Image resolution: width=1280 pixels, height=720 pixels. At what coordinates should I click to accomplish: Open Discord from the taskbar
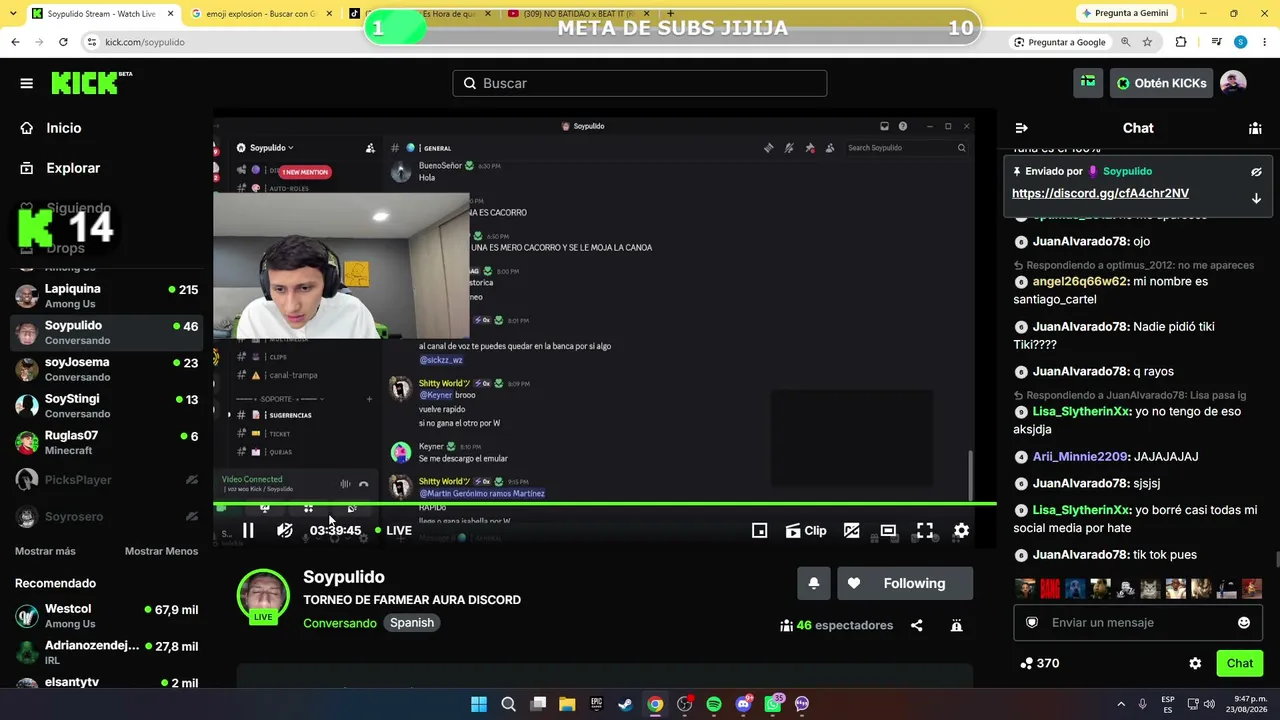coord(744,704)
